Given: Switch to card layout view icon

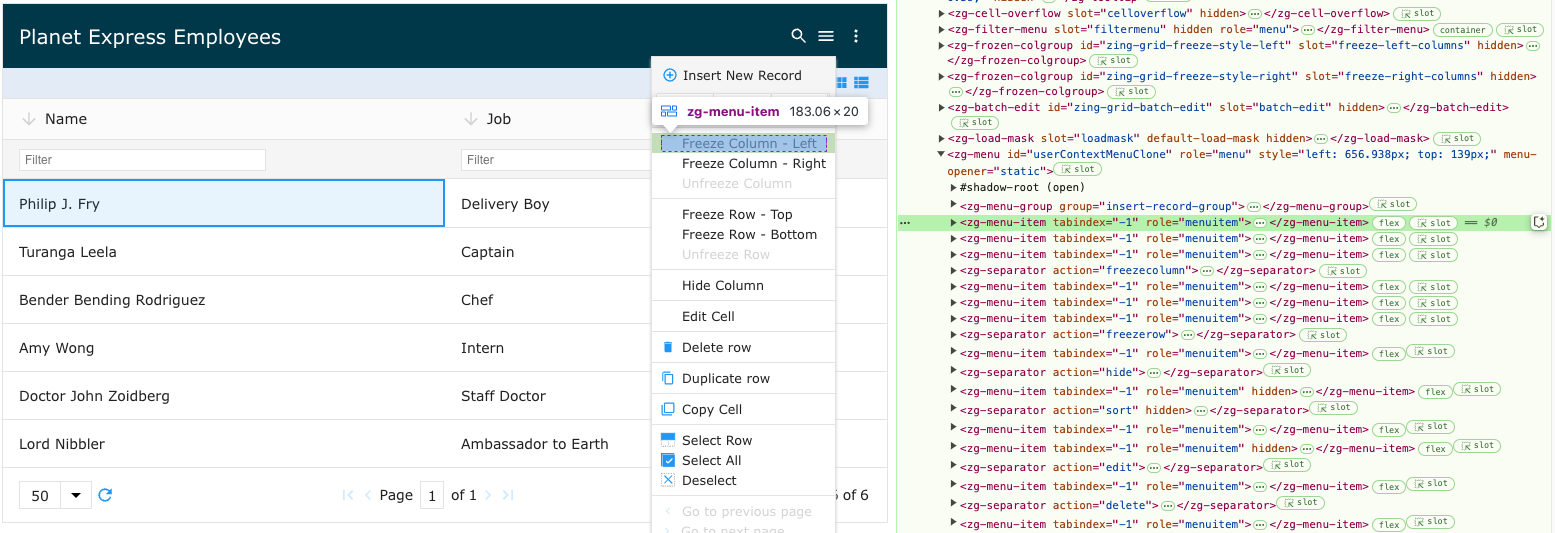Looking at the screenshot, I should (841, 82).
